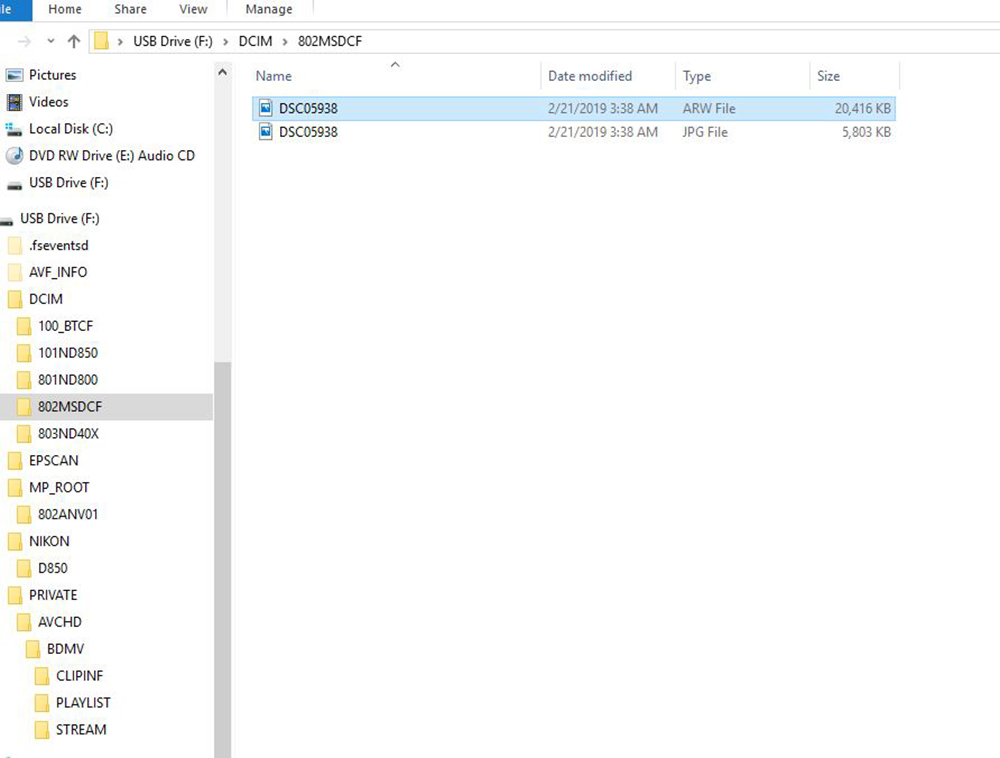Select the NIKON folder in navigation pane
The width and height of the screenshot is (1000, 758).
coord(49,541)
